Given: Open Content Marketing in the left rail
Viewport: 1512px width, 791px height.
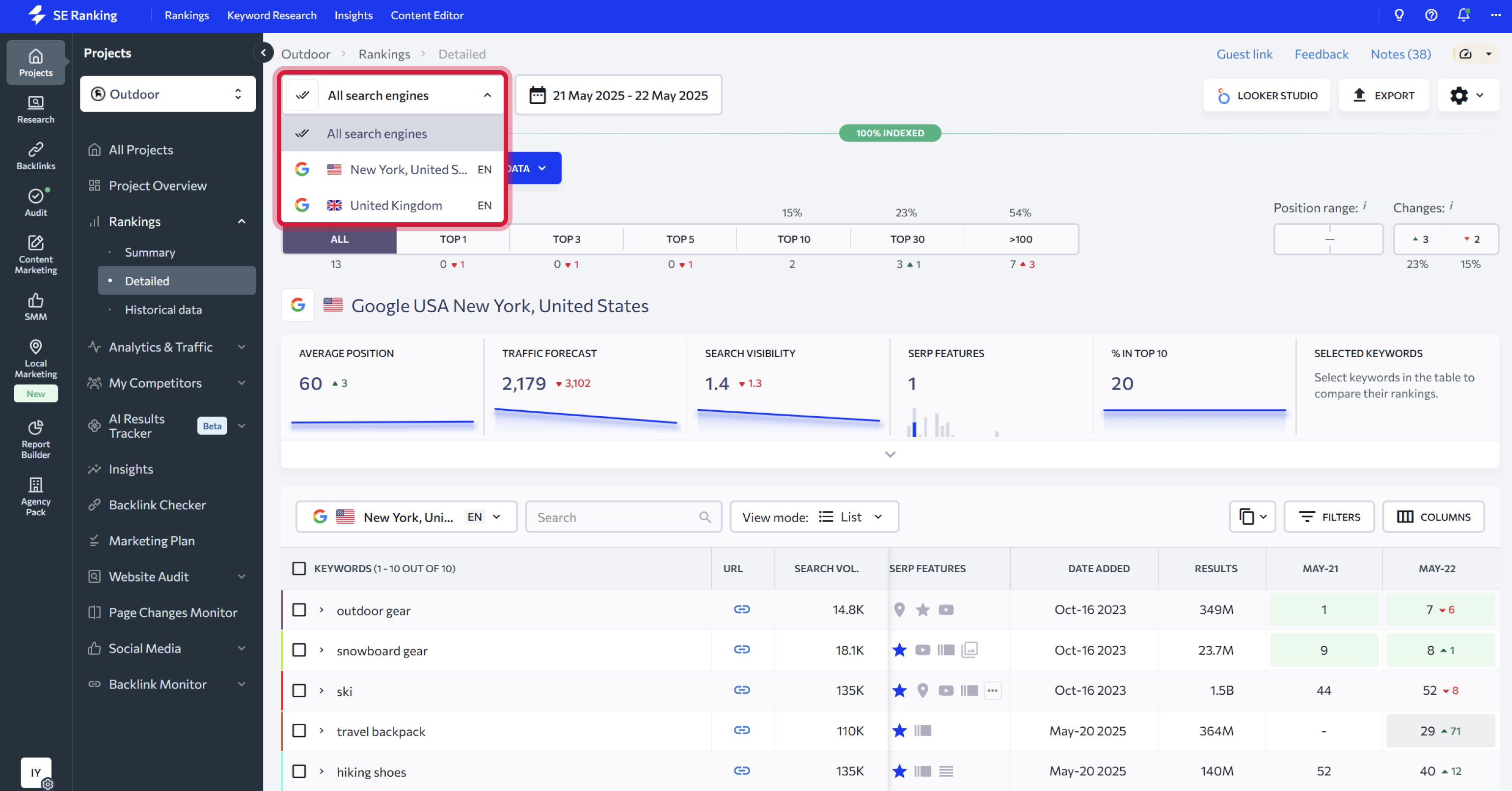Looking at the screenshot, I should 36,255.
